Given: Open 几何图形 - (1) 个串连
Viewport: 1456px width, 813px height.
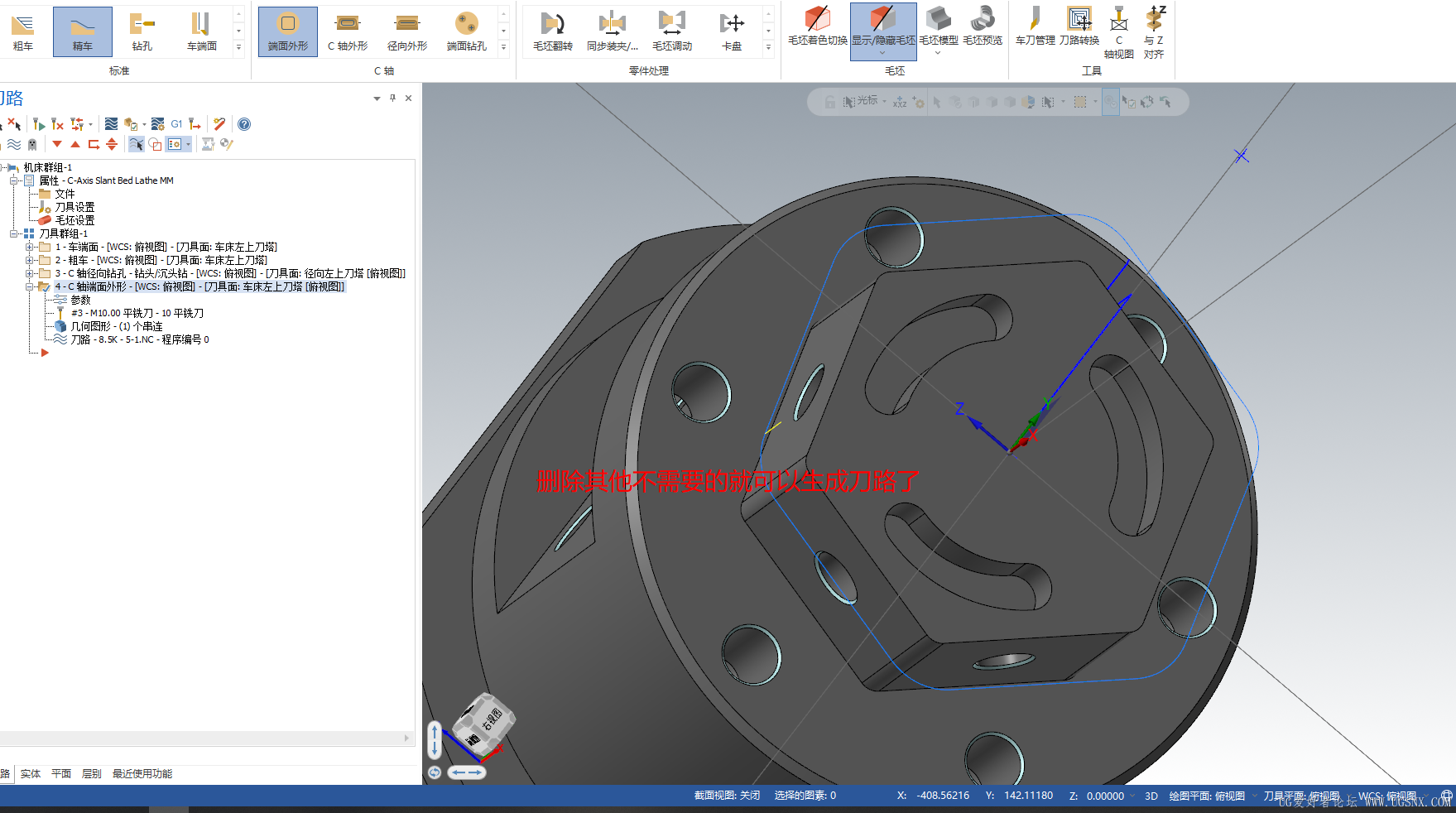Looking at the screenshot, I should click(117, 326).
